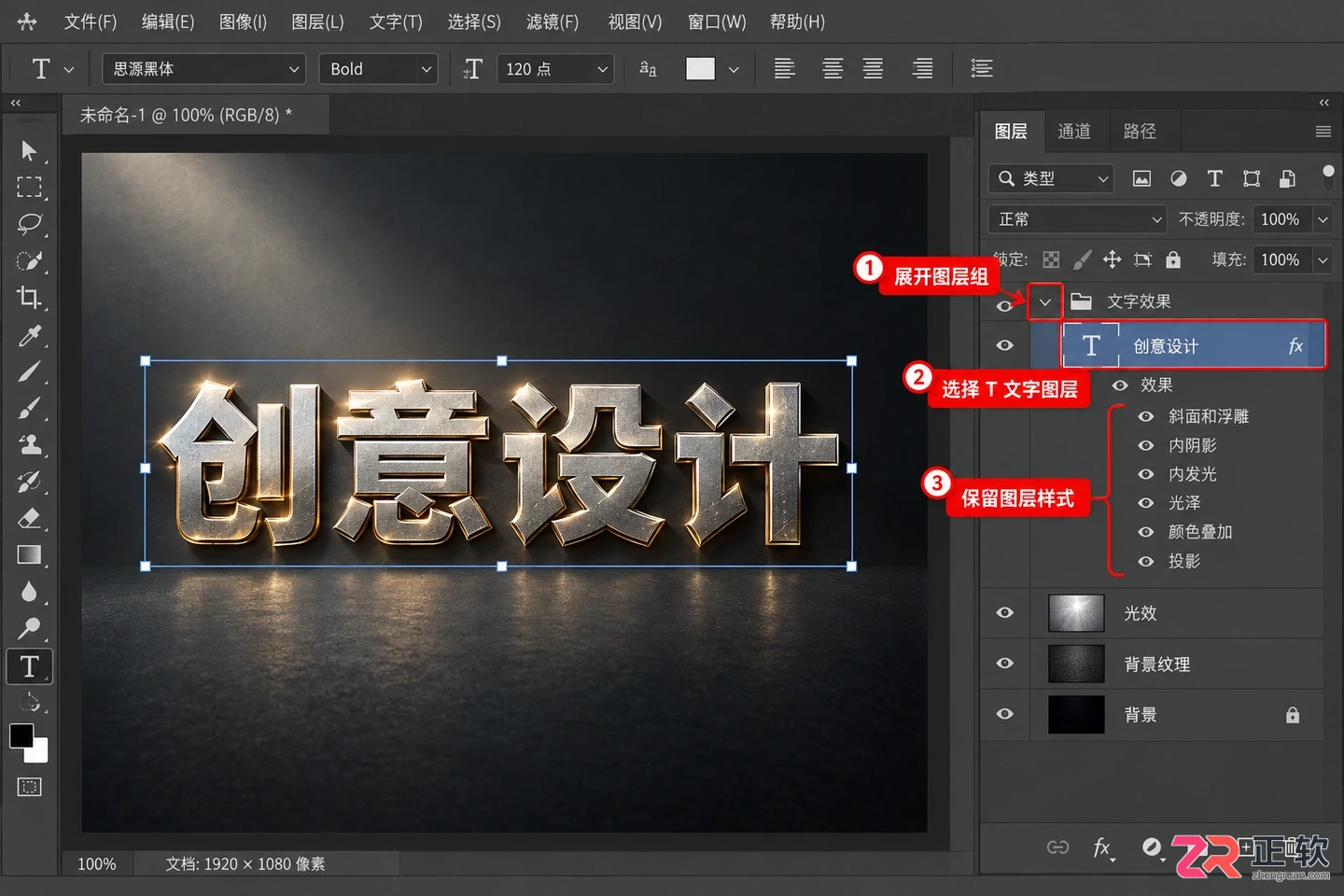
Task: Select the Lasso tool
Action: point(29,224)
